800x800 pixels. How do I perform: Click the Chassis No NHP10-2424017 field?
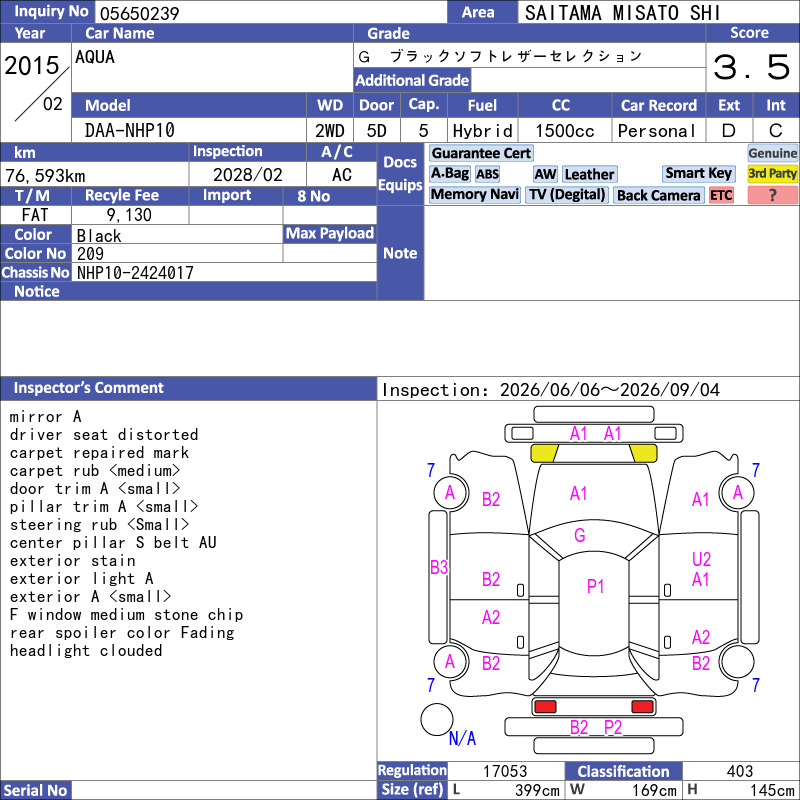point(224,272)
